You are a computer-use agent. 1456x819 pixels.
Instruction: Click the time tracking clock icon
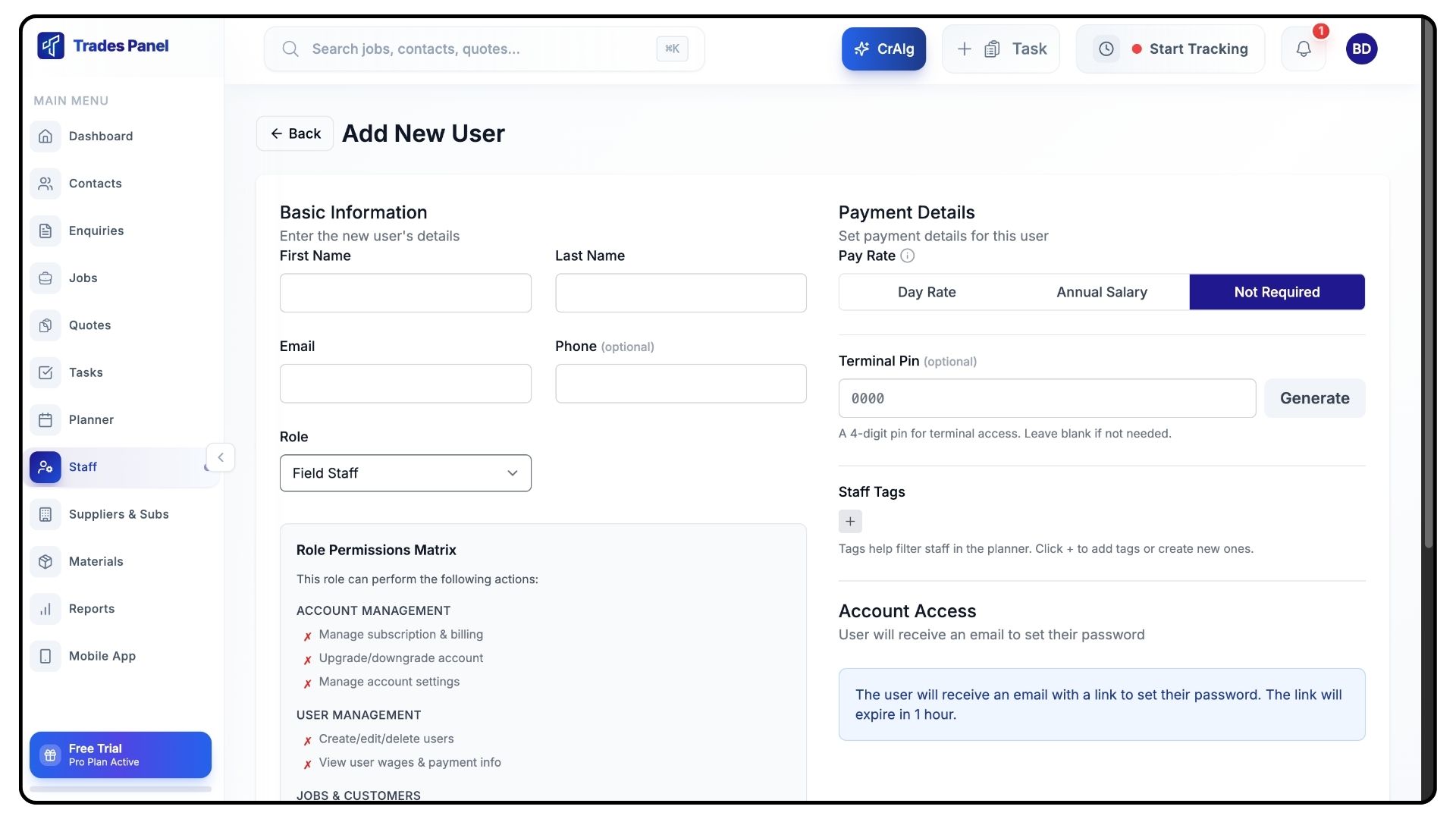click(x=1106, y=49)
